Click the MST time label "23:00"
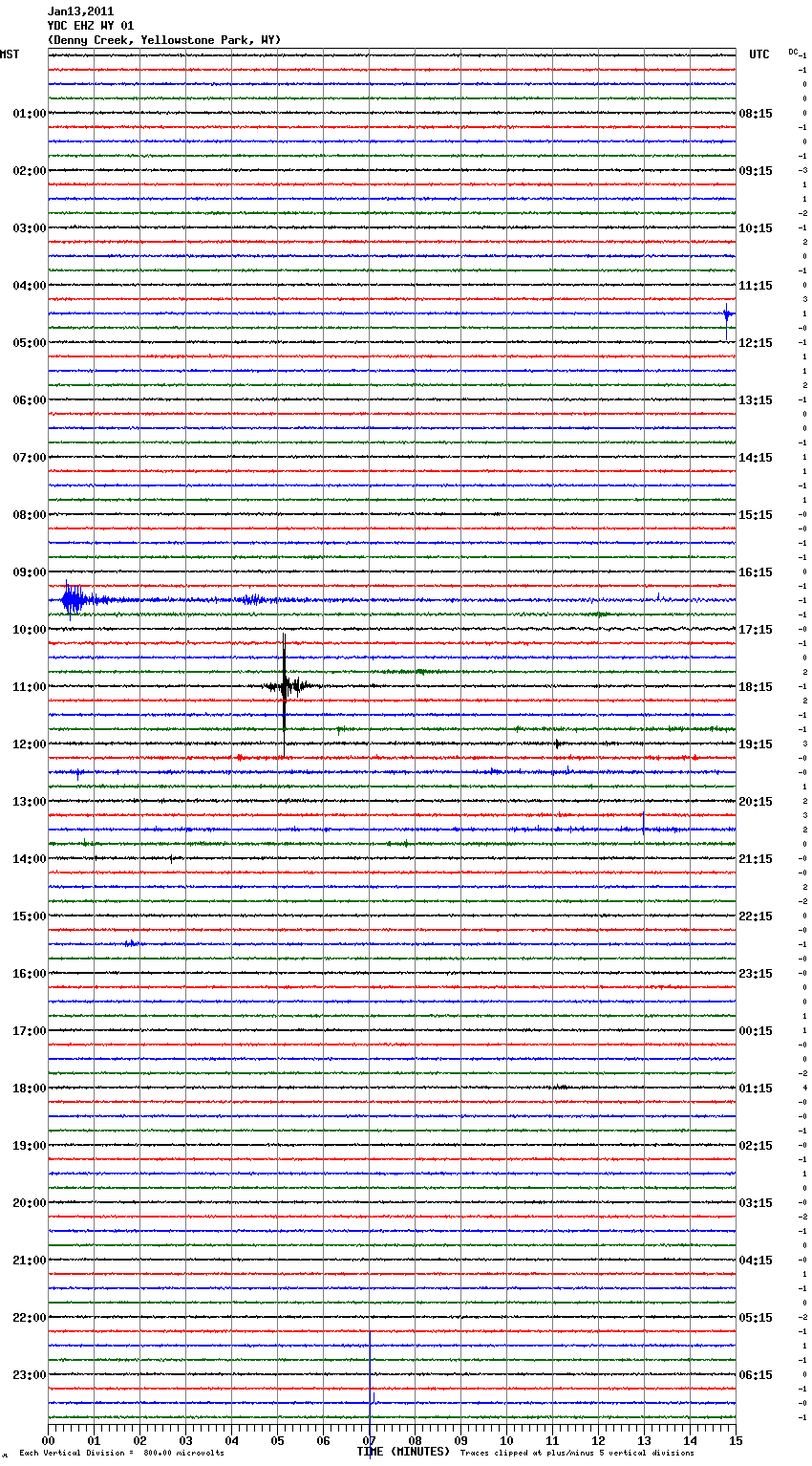The height and width of the screenshot is (1466, 812). coord(29,1375)
